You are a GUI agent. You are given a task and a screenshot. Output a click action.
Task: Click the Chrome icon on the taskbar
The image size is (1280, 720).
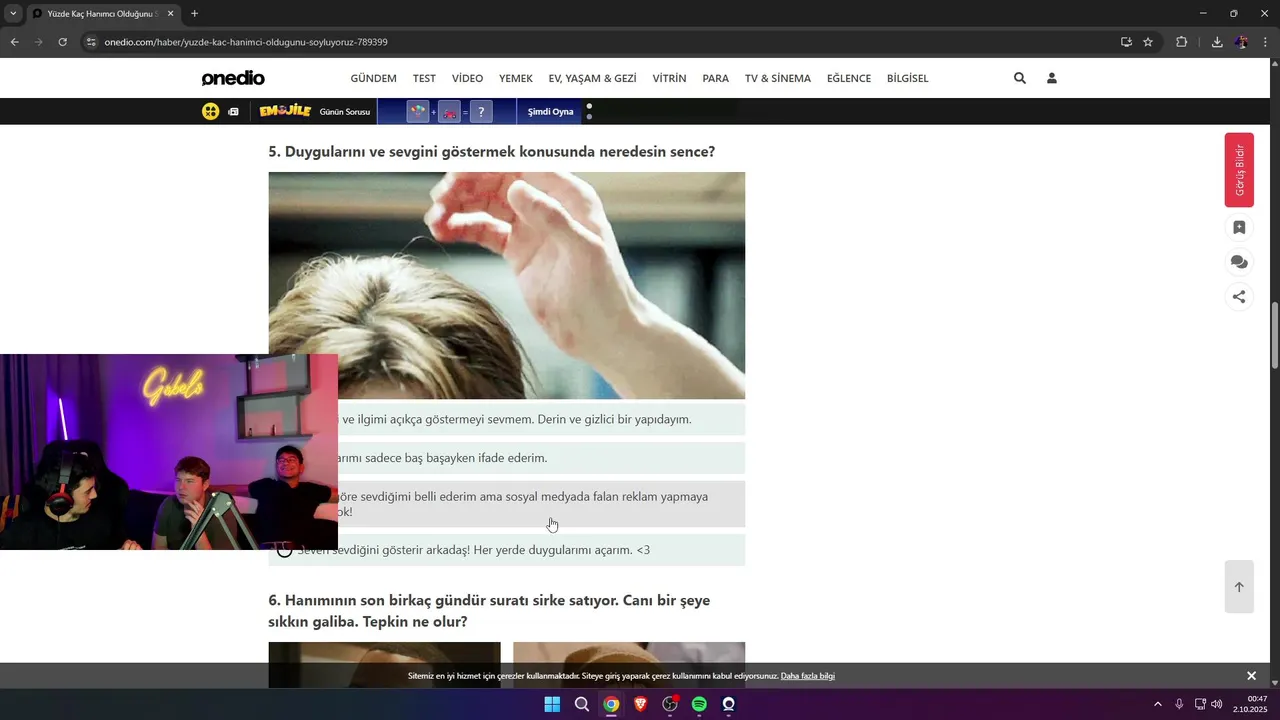[x=611, y=704]
